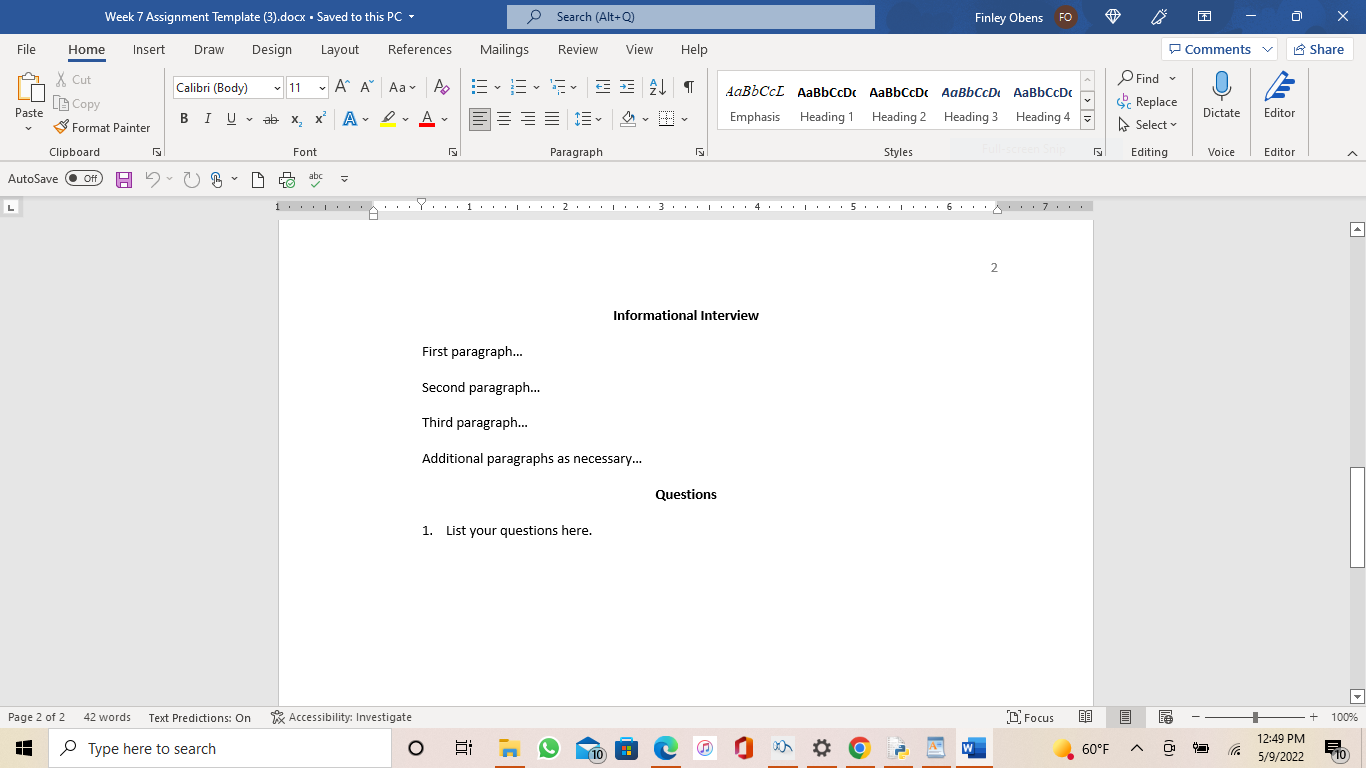Open the References tab

[419, 49]
